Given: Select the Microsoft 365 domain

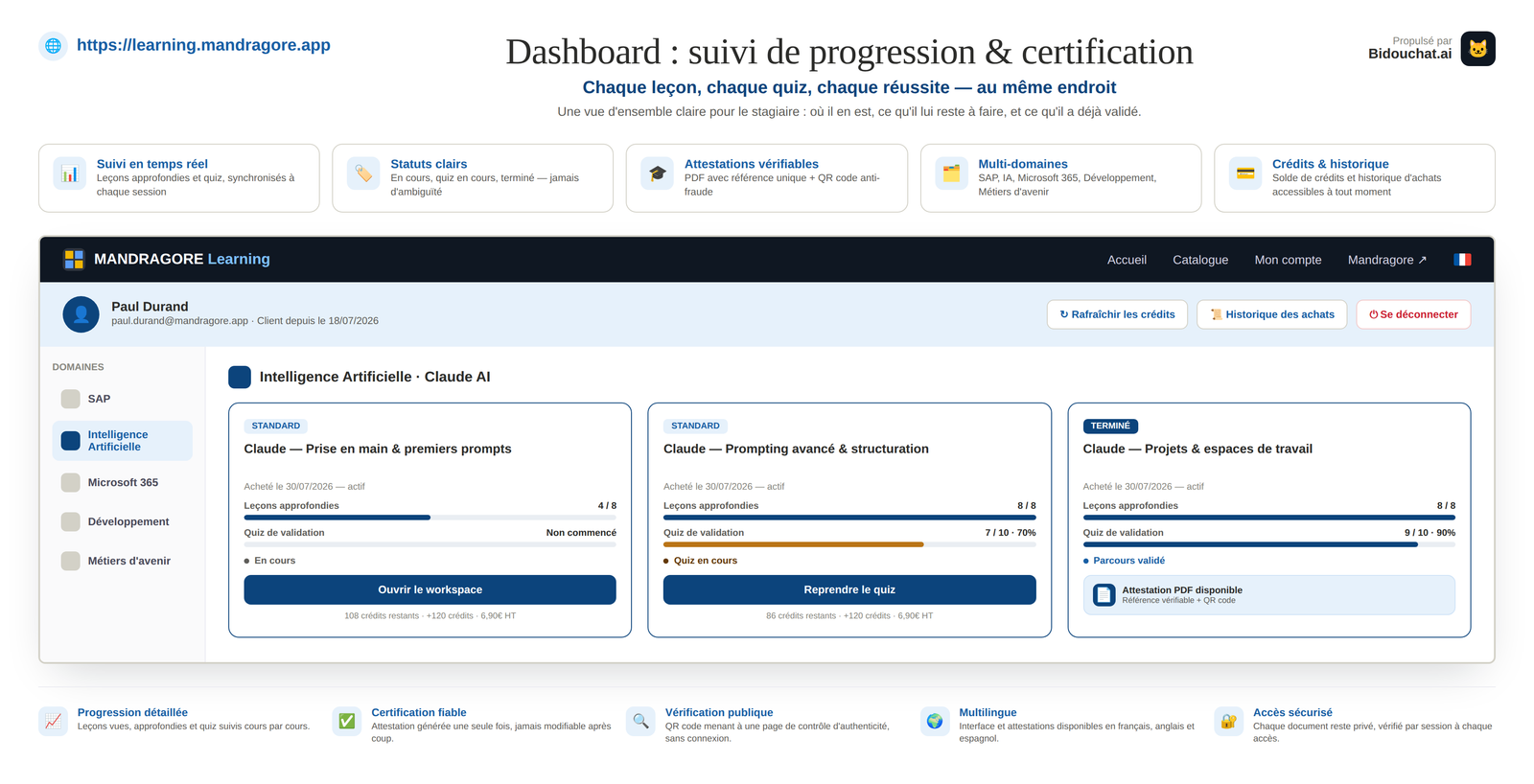Looking at the screenshot, I should pos(122,482).
